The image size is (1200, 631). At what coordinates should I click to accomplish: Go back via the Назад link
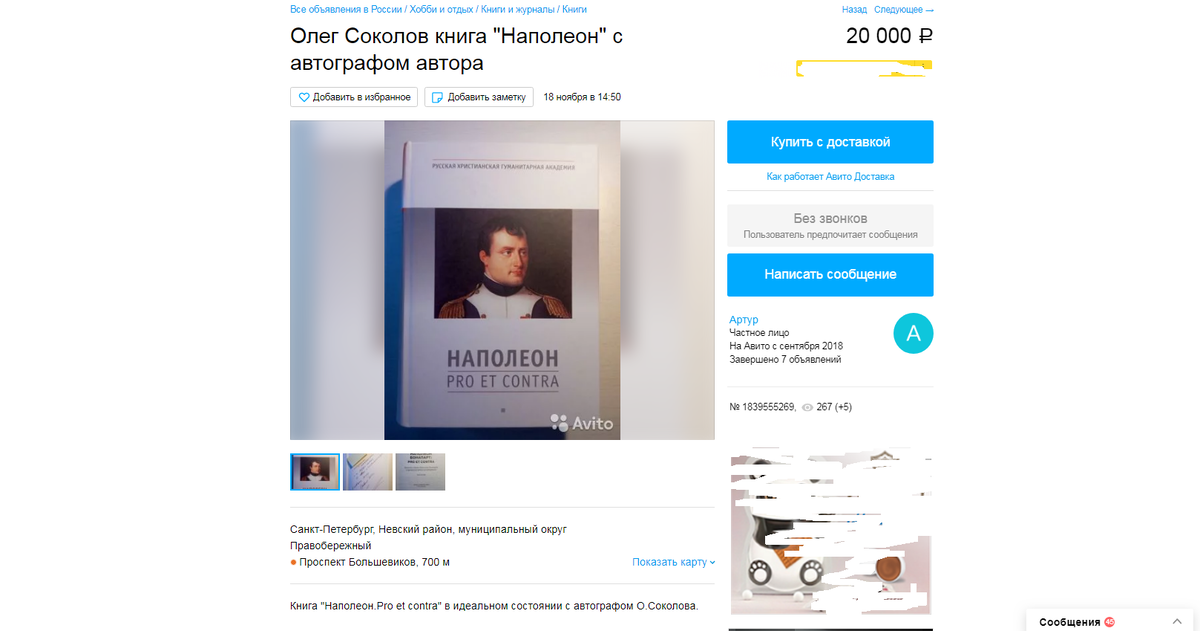[x=854, y=9]
